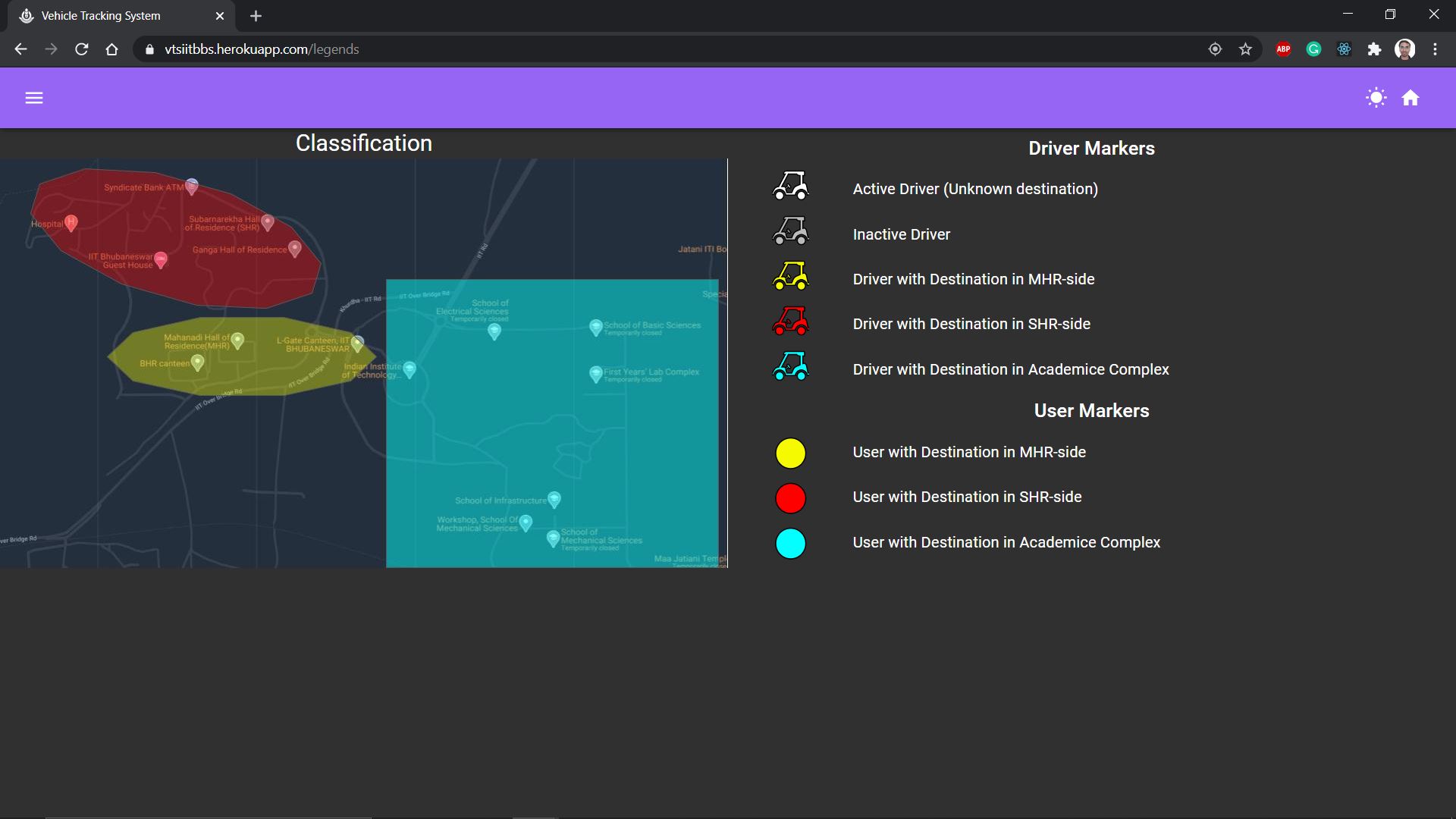This screenshot has width=1456, height=819.
Task: Click the white Active Driver cart icon
Action: (790, 187)
